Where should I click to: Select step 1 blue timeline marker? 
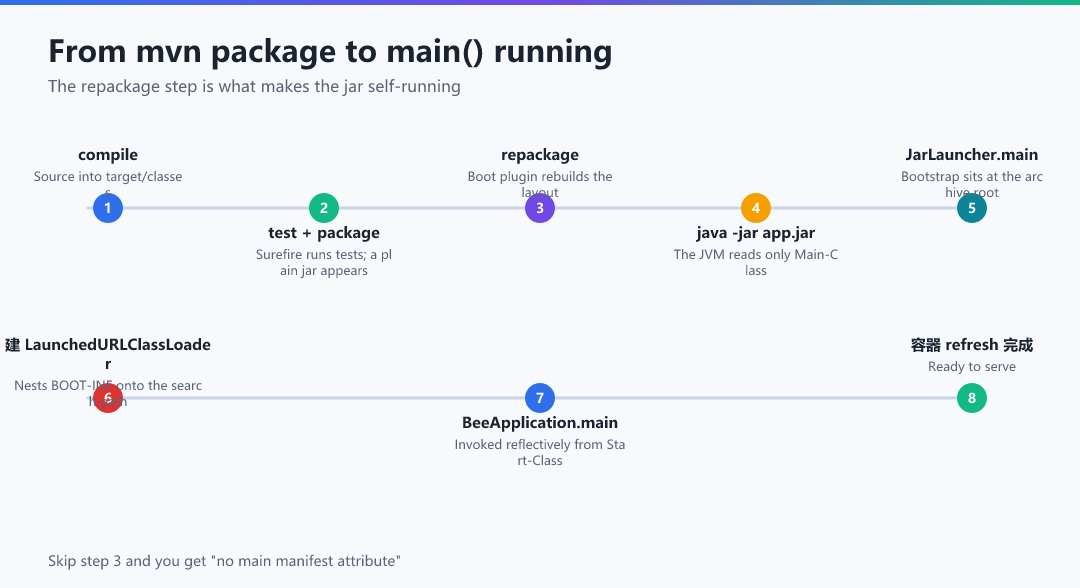coord(107,208)
